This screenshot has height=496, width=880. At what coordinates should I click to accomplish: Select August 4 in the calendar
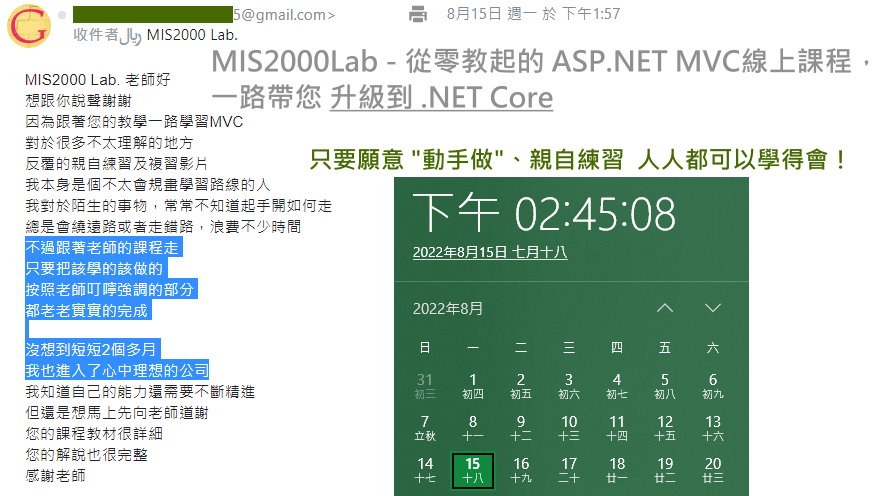[617, 386]
